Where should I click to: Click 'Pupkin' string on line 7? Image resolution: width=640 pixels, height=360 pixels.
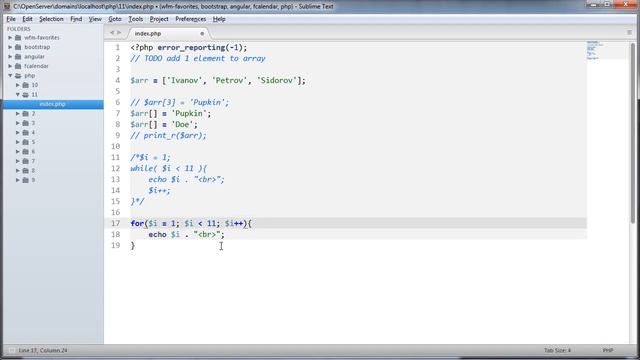[189, 113]
